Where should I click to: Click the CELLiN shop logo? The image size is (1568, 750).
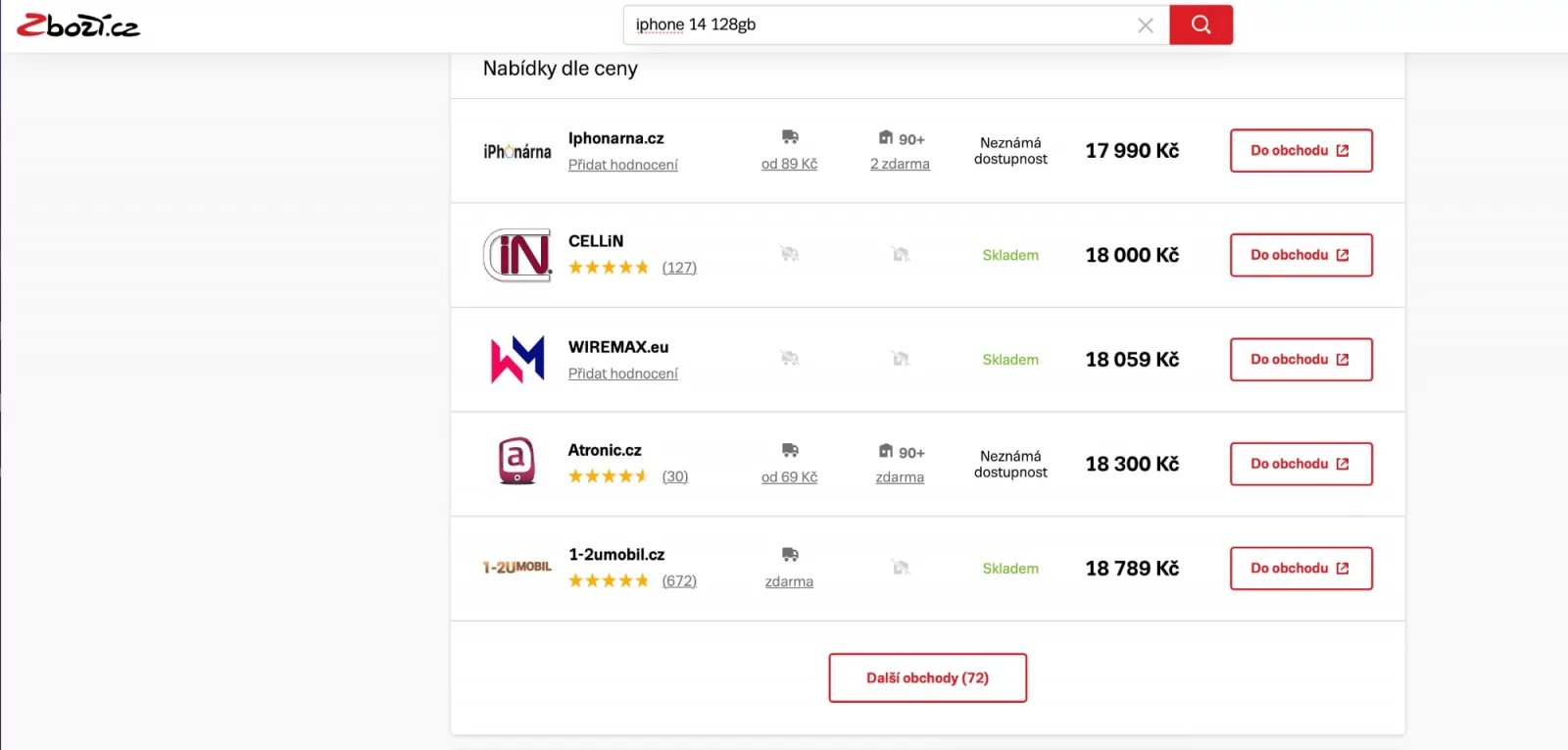click(517, 255)
